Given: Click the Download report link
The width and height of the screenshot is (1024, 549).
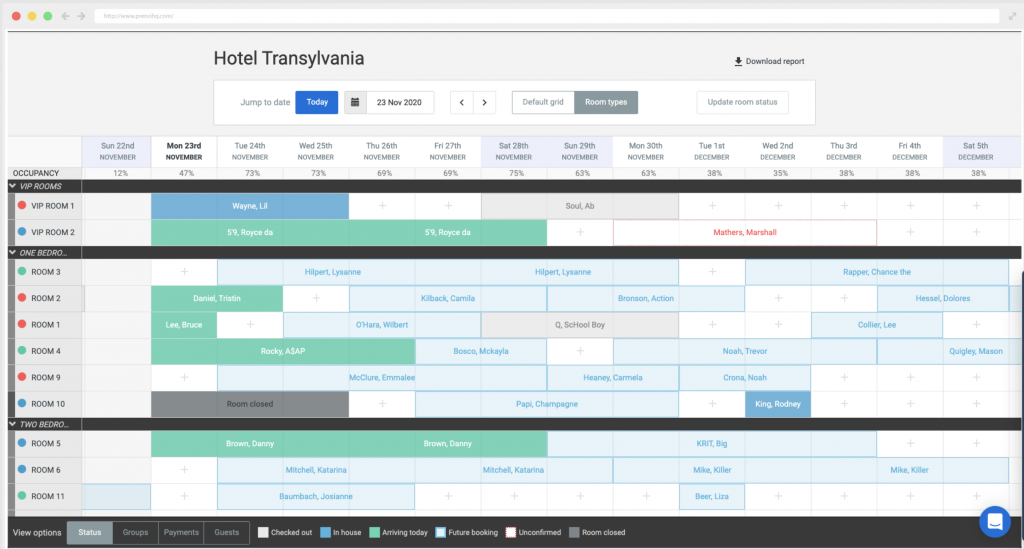Looking at the screenshot, I should coord(769,61).
